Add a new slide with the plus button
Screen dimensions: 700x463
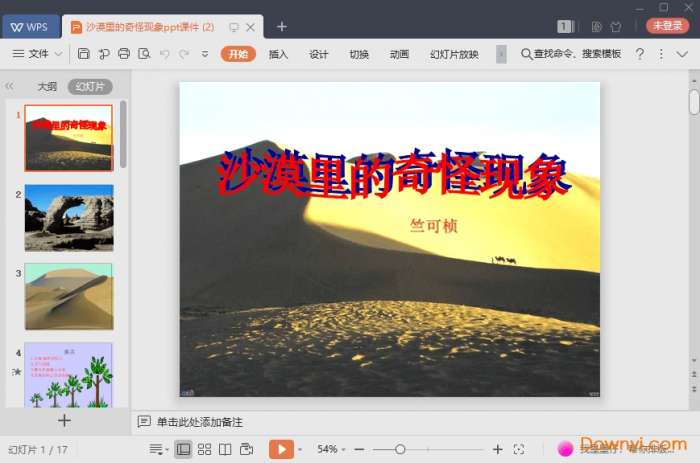pyautogui.click(x=64, y=420)
